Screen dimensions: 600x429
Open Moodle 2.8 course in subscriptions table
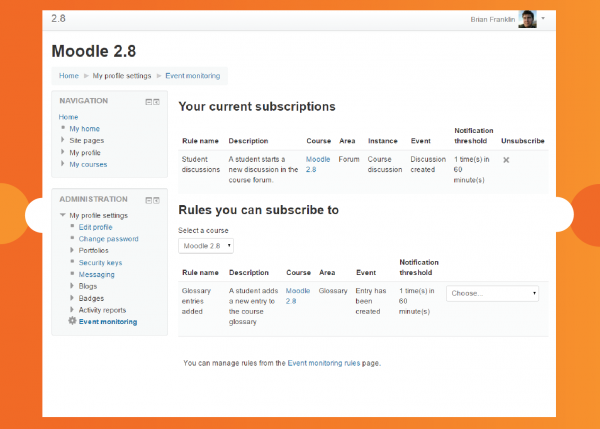318,164
